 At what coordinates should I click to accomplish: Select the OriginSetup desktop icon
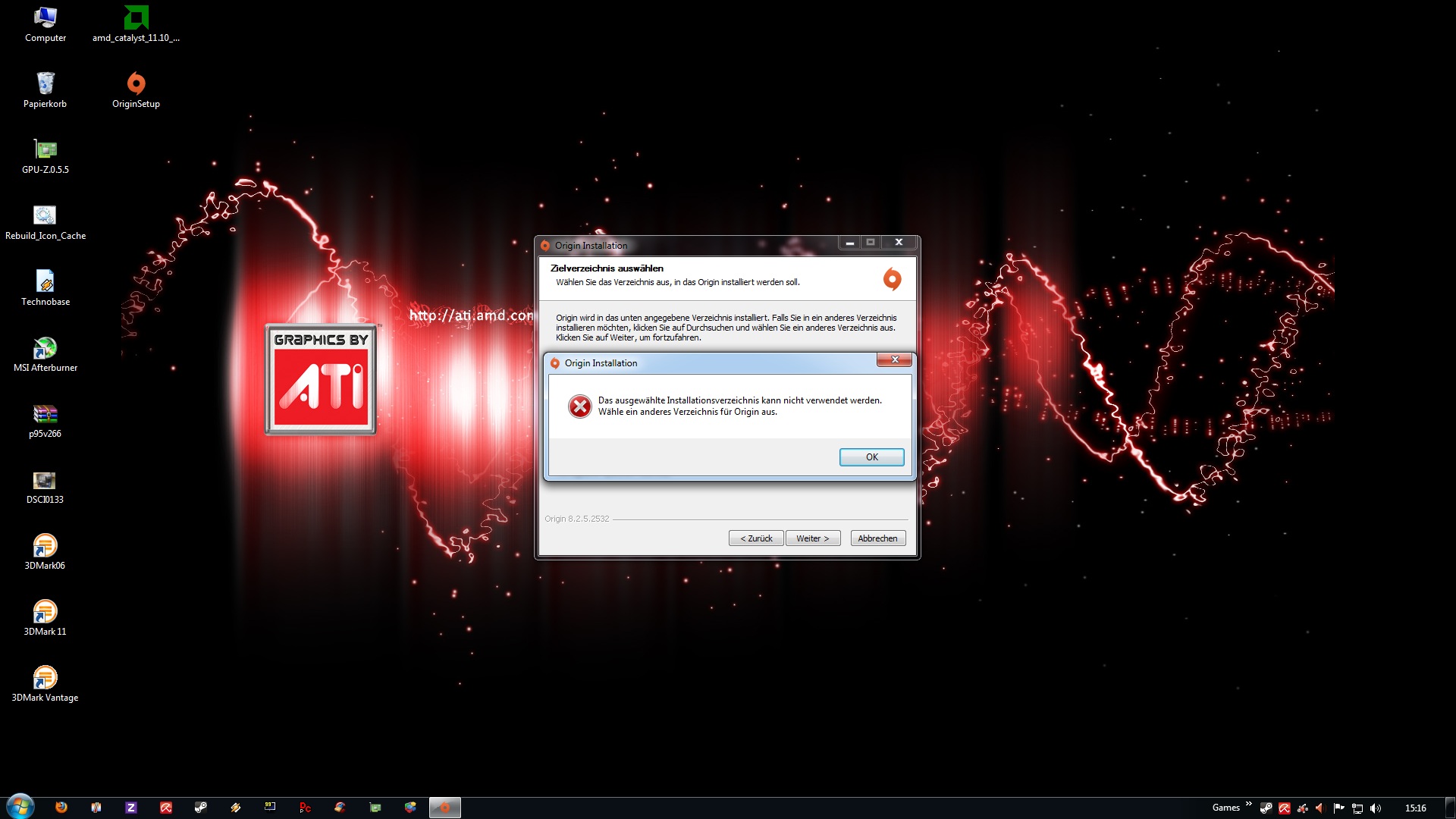coord(136,90)
